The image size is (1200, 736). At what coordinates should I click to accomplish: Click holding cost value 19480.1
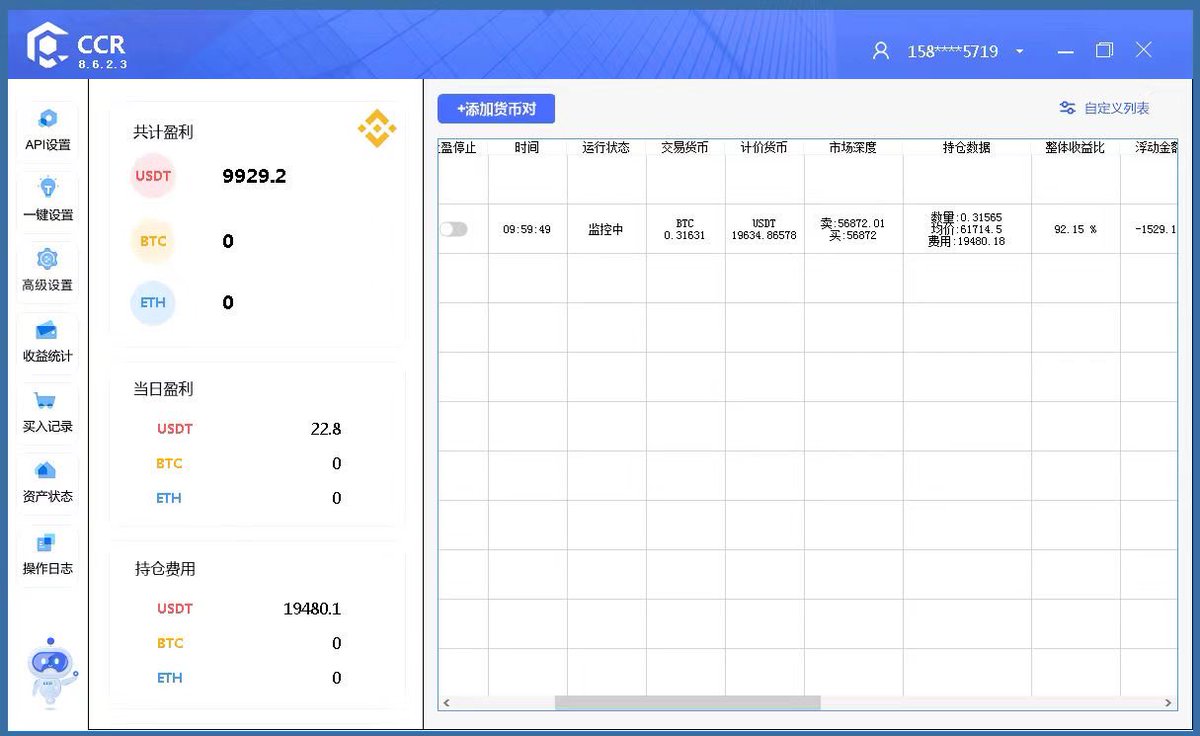coord(312,608)
